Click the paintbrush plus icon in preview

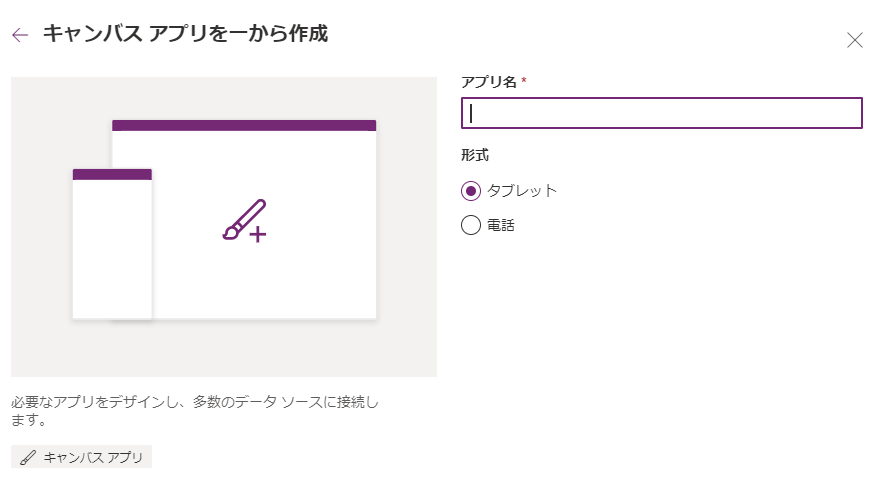244,221
